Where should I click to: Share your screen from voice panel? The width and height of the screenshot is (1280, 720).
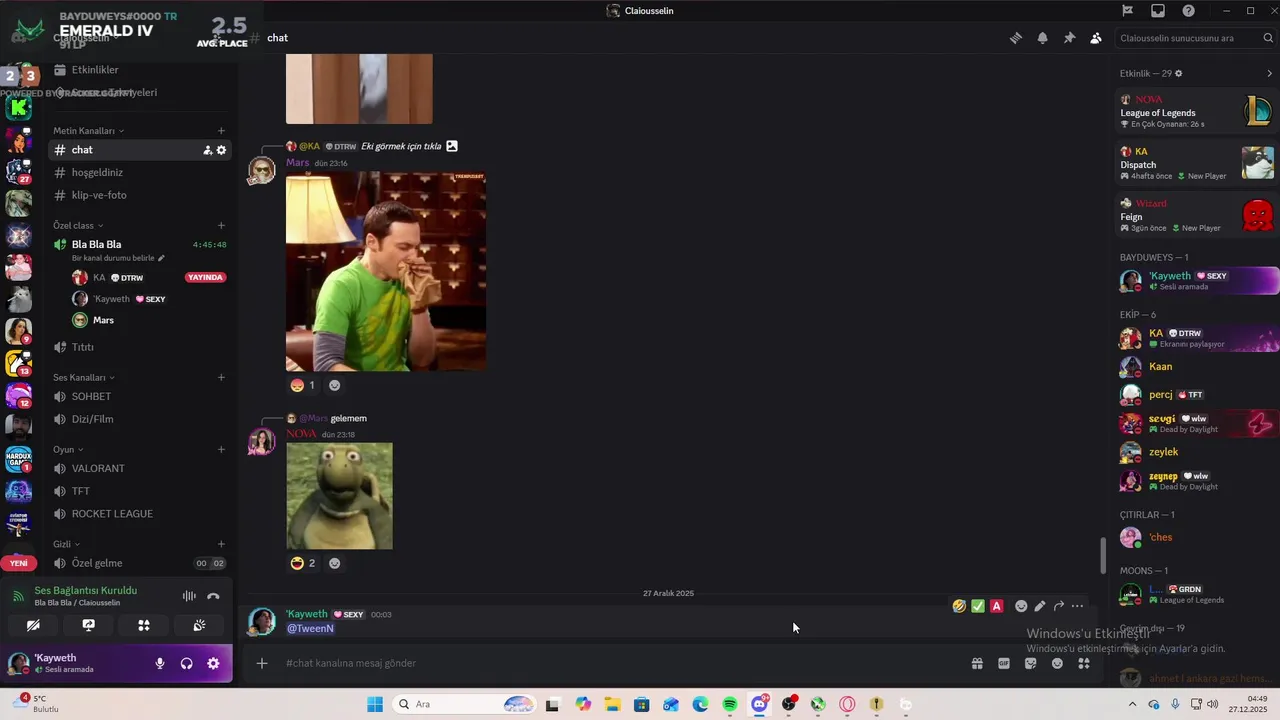click(89, 625)
